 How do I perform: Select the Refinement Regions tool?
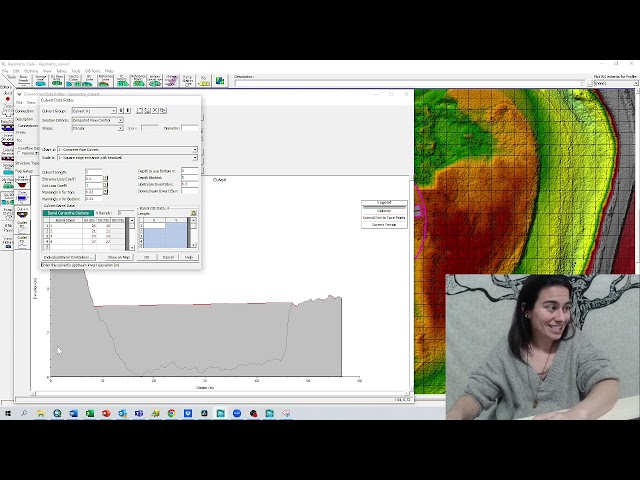(x=105, y=80)
